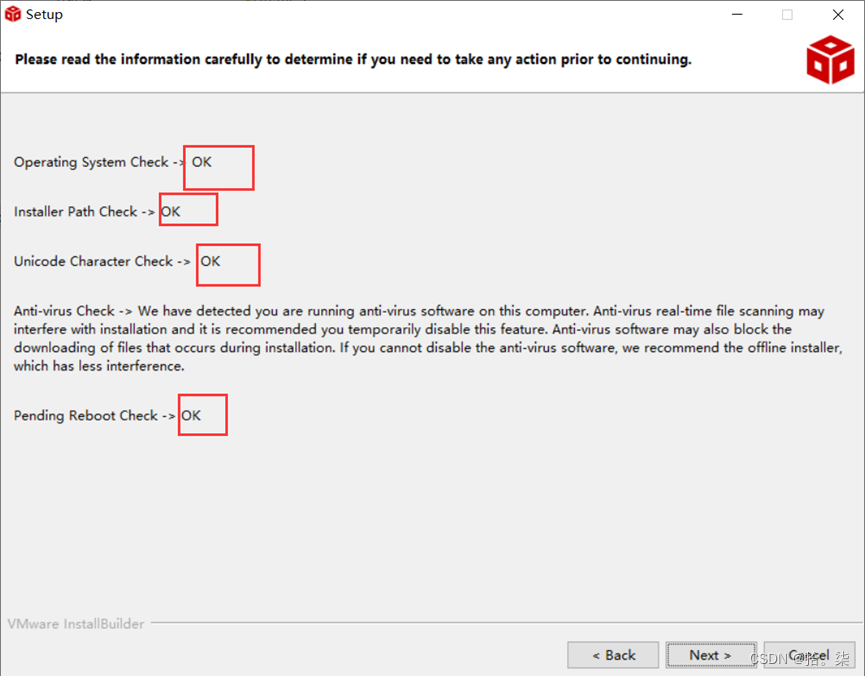The width and height of the screenshot is (865, 676).
Task: Cancel the setup wizard
Action: coord(809,655)
